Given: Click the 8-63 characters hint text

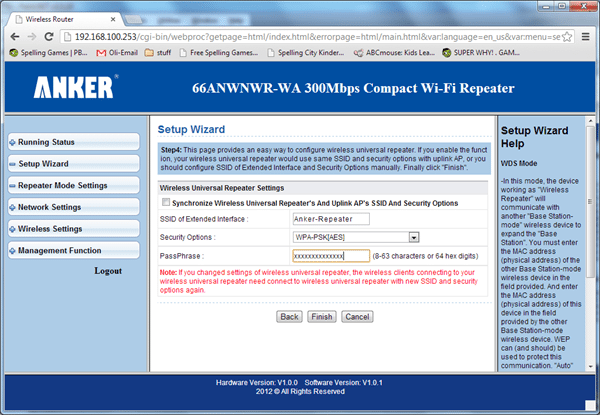Looking at the screenshot, I should pos(425,256).
